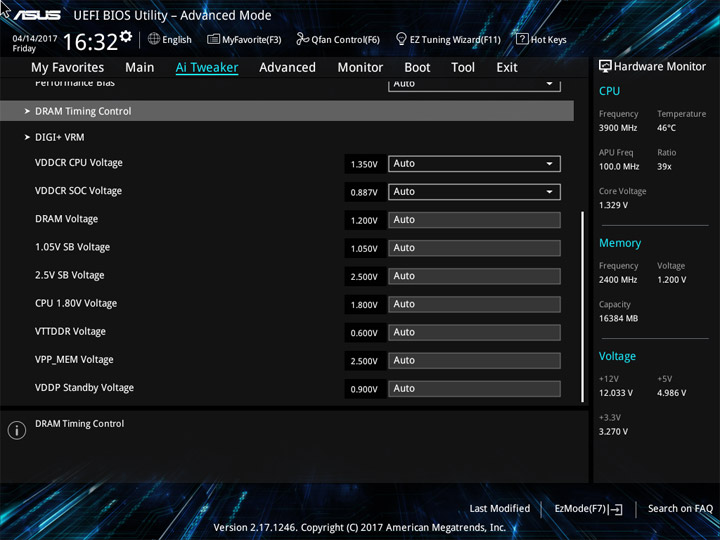Viewport: 720px width, 540px height.
Task: Click Core Voltage 1.329 V value
Action: click(x=613, y=205)
